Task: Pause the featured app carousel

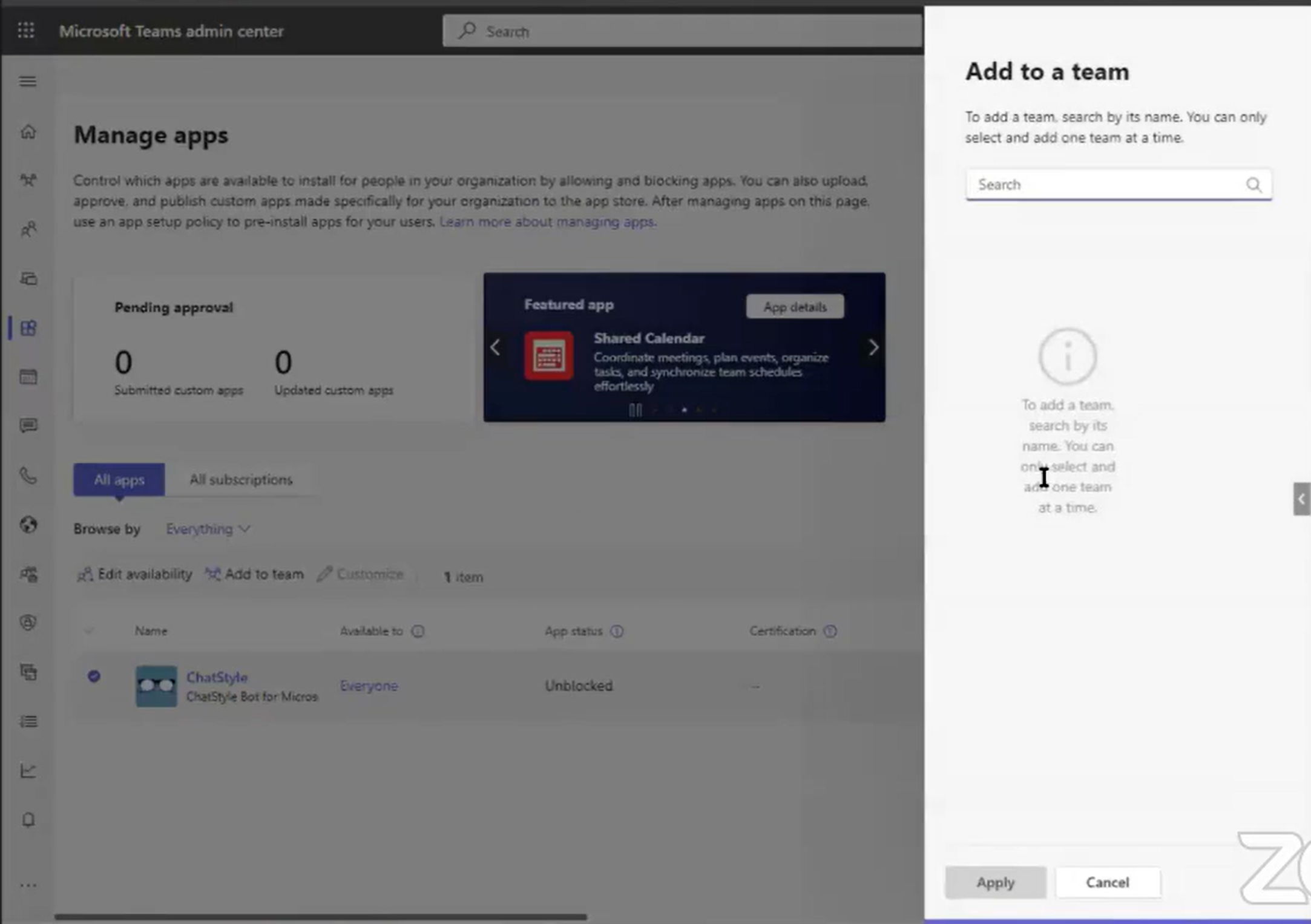Action: point(635,410)
